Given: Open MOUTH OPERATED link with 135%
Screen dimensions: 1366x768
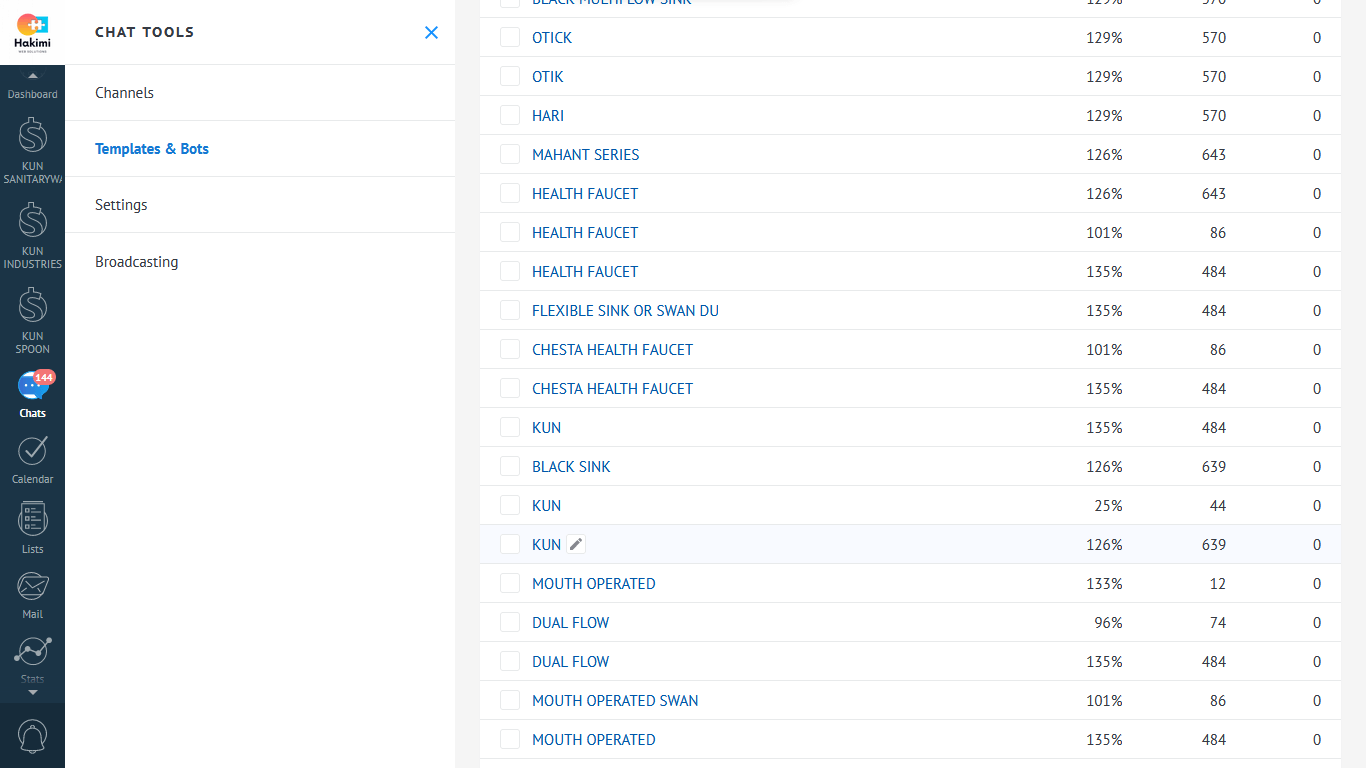Looking at the screenshot, I should pyautogui.click(x=594, y=740).
